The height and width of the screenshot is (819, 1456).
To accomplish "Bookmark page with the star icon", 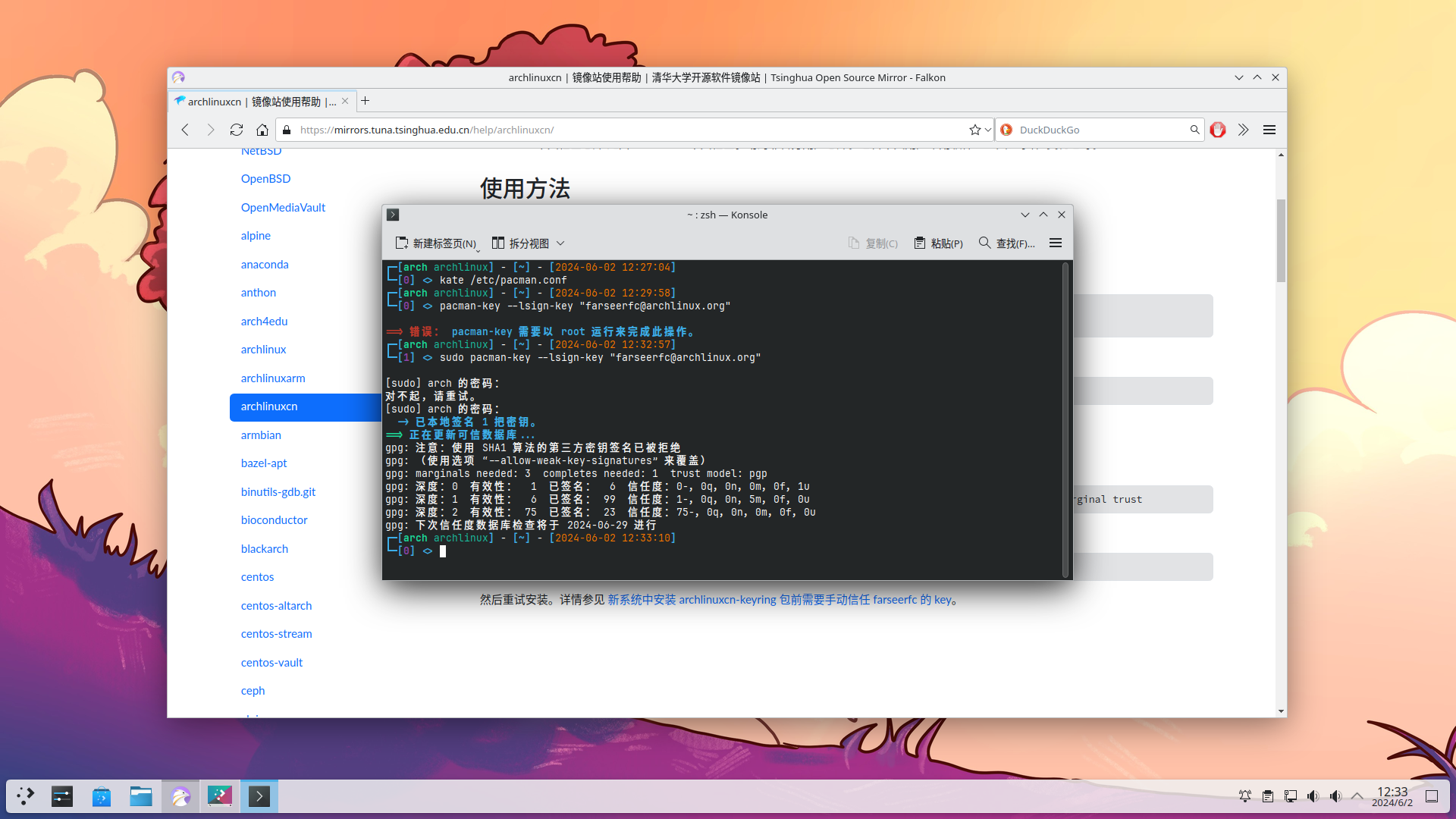I will [974, 130].
